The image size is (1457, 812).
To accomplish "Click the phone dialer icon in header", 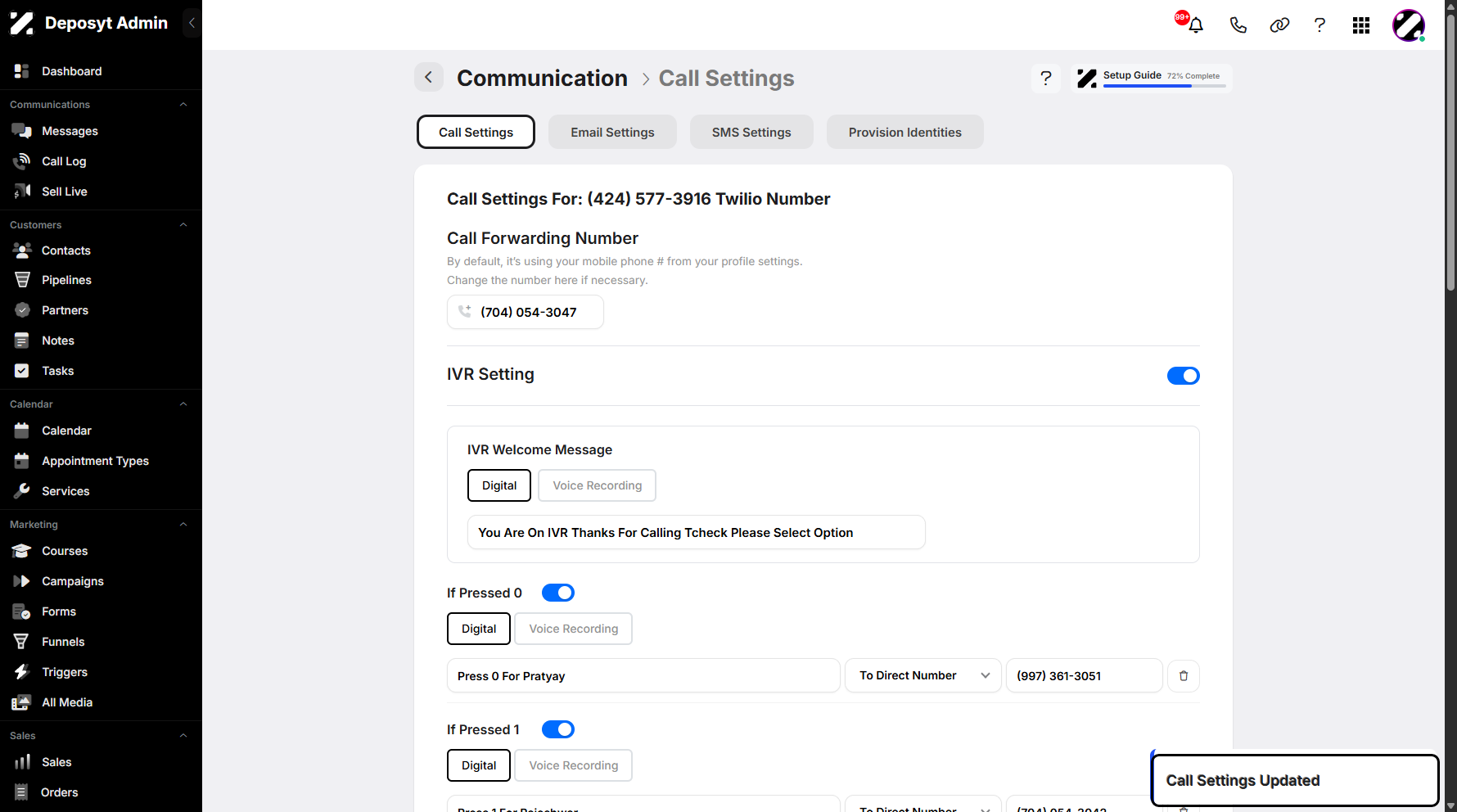I will pos(1238,25).
